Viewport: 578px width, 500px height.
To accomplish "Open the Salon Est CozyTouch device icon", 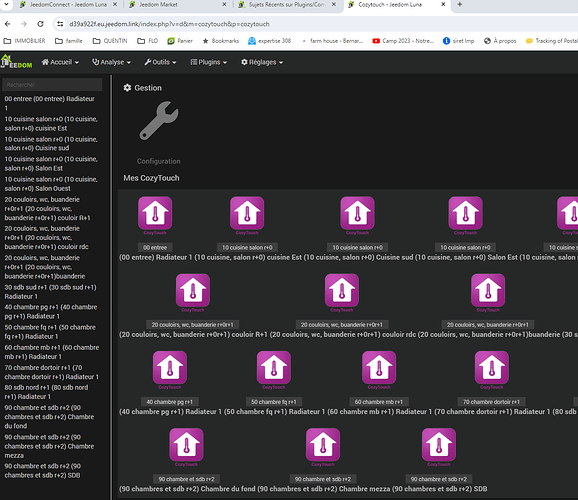I will pos(465,213).
